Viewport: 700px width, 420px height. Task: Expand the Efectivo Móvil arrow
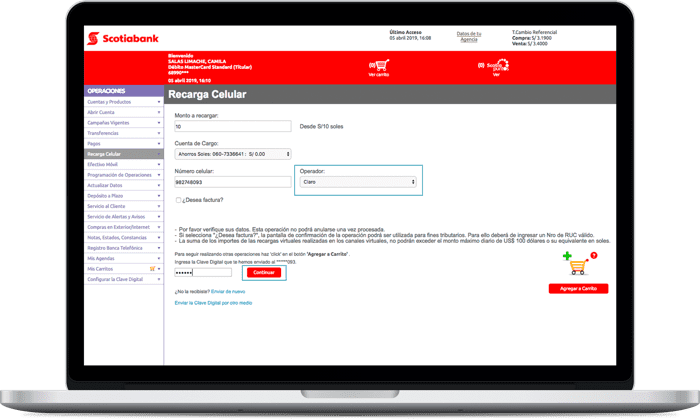click(159, 165)
